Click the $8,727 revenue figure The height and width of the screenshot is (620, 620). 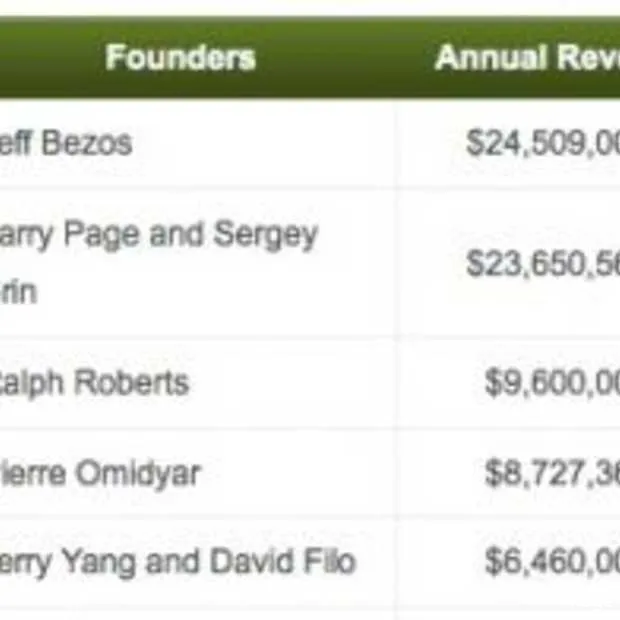552,473
